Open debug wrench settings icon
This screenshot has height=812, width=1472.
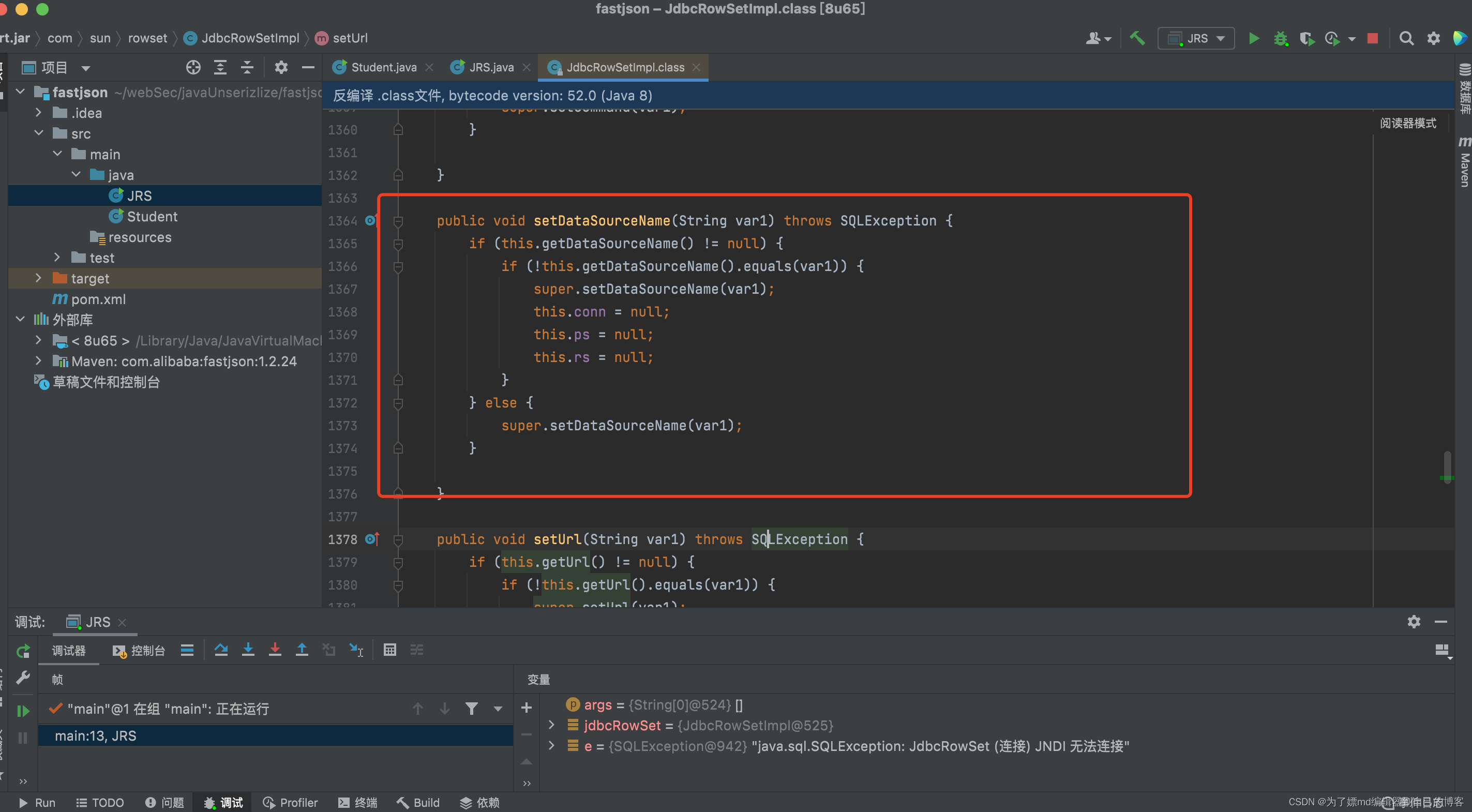[23, 678]
